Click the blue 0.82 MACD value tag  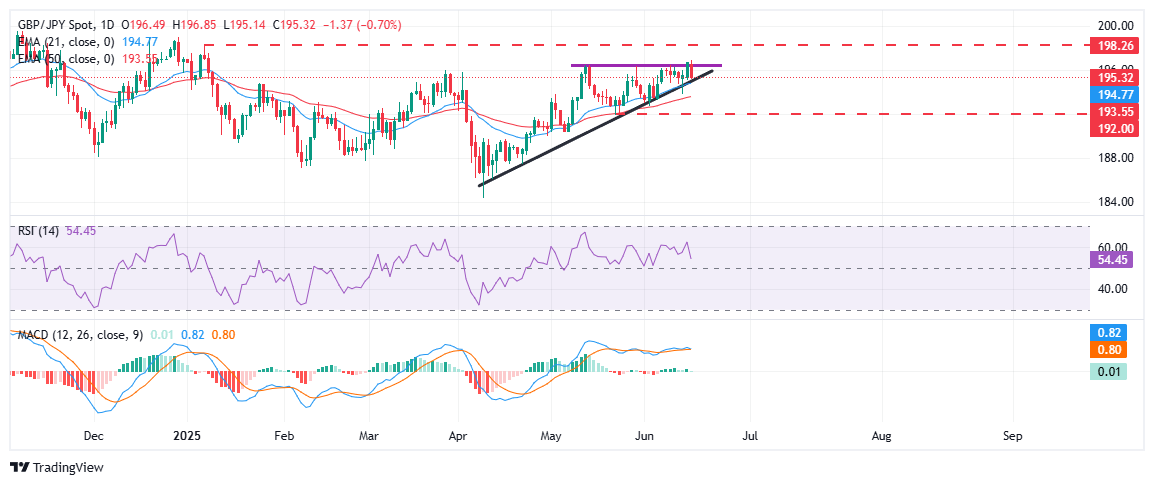coord(1111,333)
